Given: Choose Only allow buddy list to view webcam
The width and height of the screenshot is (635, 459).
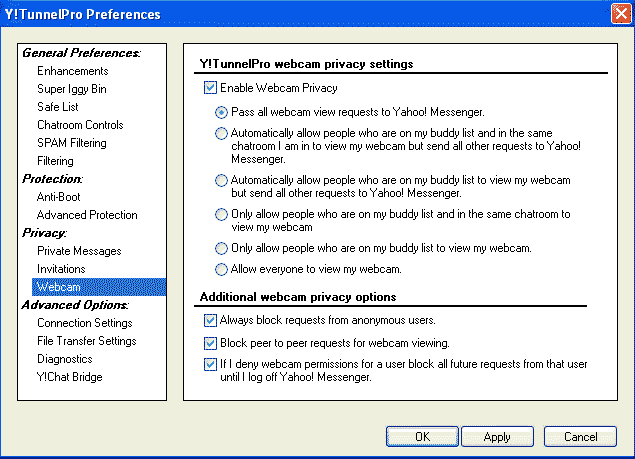Looking at the screenshot, I should pos(221,248).
